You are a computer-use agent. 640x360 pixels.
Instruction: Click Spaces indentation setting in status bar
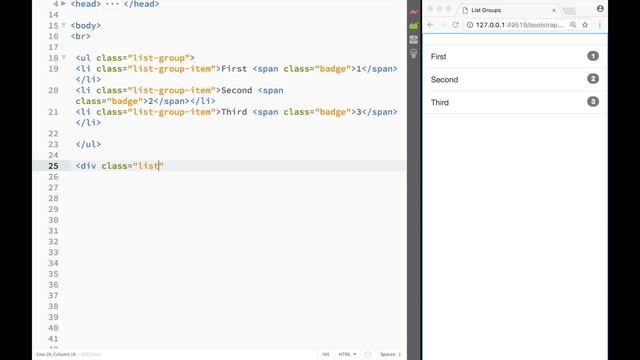[390, 354]
